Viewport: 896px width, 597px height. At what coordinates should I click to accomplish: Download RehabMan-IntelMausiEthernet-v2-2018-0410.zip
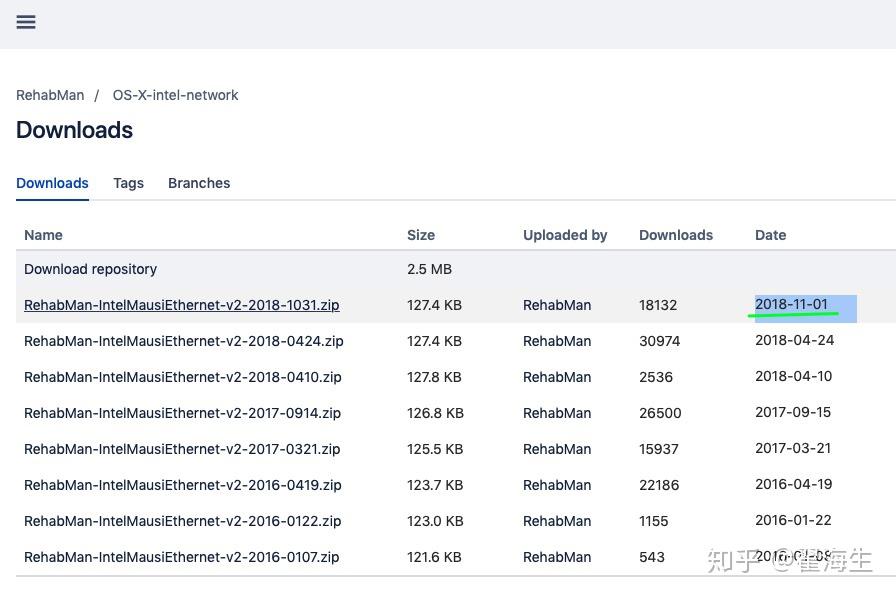click(x=182, y=377)
